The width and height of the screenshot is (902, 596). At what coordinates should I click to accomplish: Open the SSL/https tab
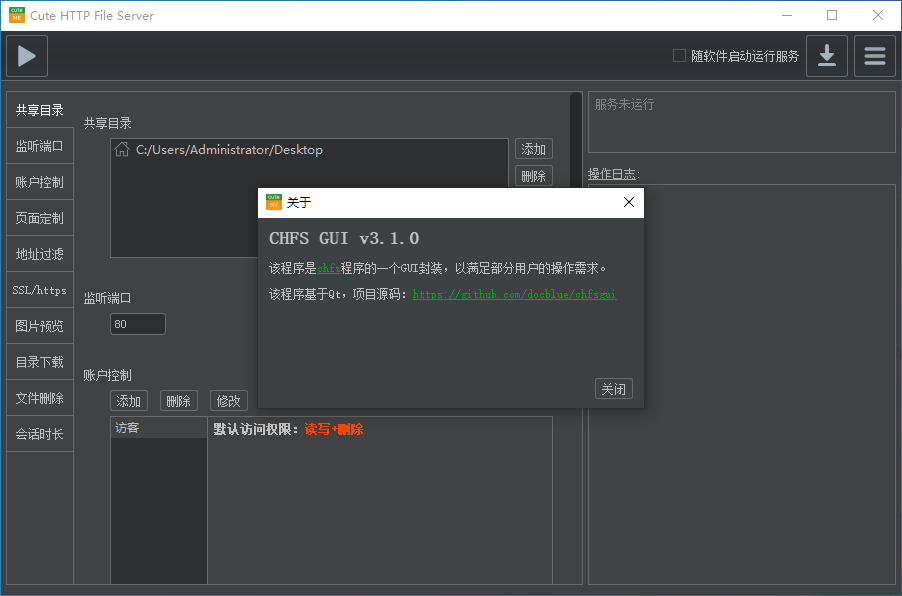[40, 290]
